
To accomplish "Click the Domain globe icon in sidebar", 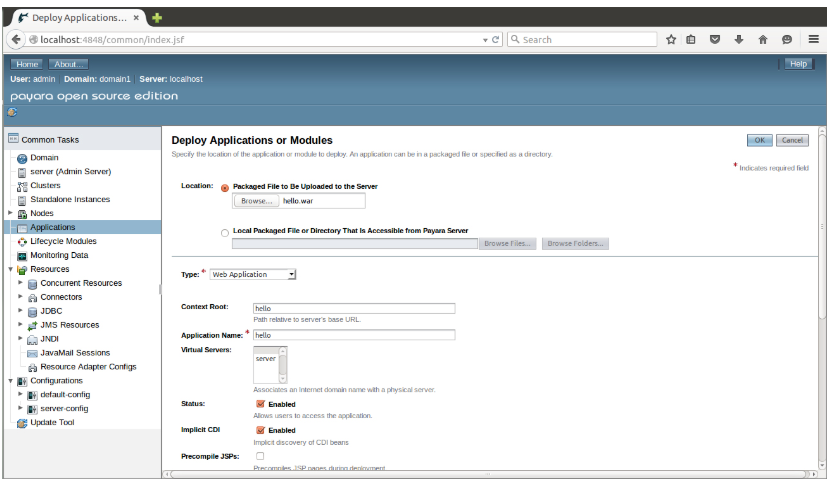I will tap(22, 158).
